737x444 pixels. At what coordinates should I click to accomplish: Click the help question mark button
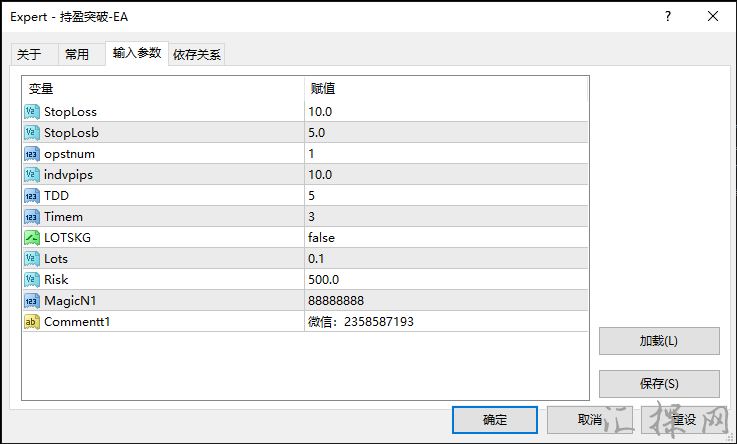667,16
